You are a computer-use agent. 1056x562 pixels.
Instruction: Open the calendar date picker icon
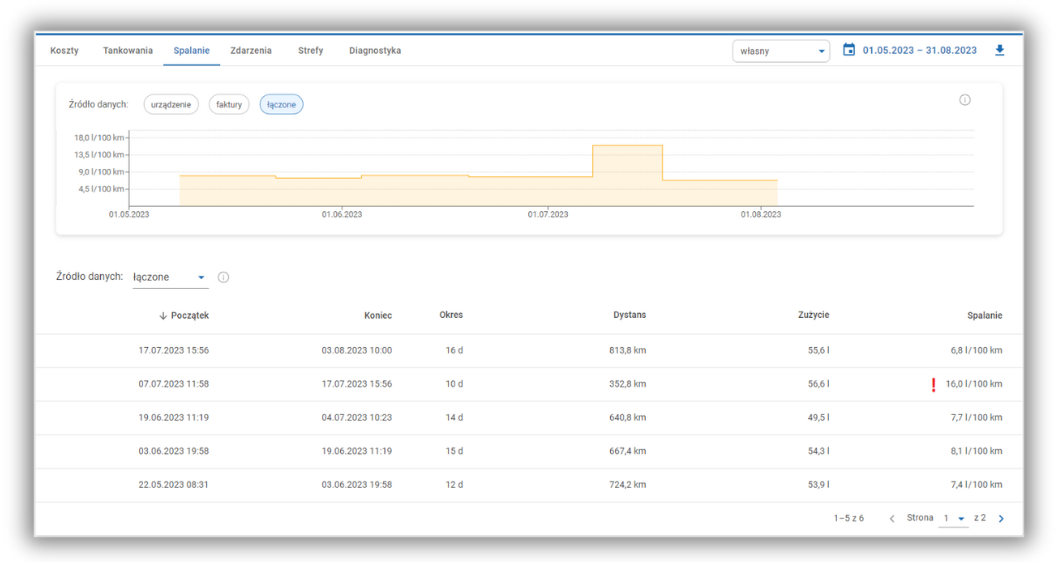pyautogui.click(x=849, y=50)
